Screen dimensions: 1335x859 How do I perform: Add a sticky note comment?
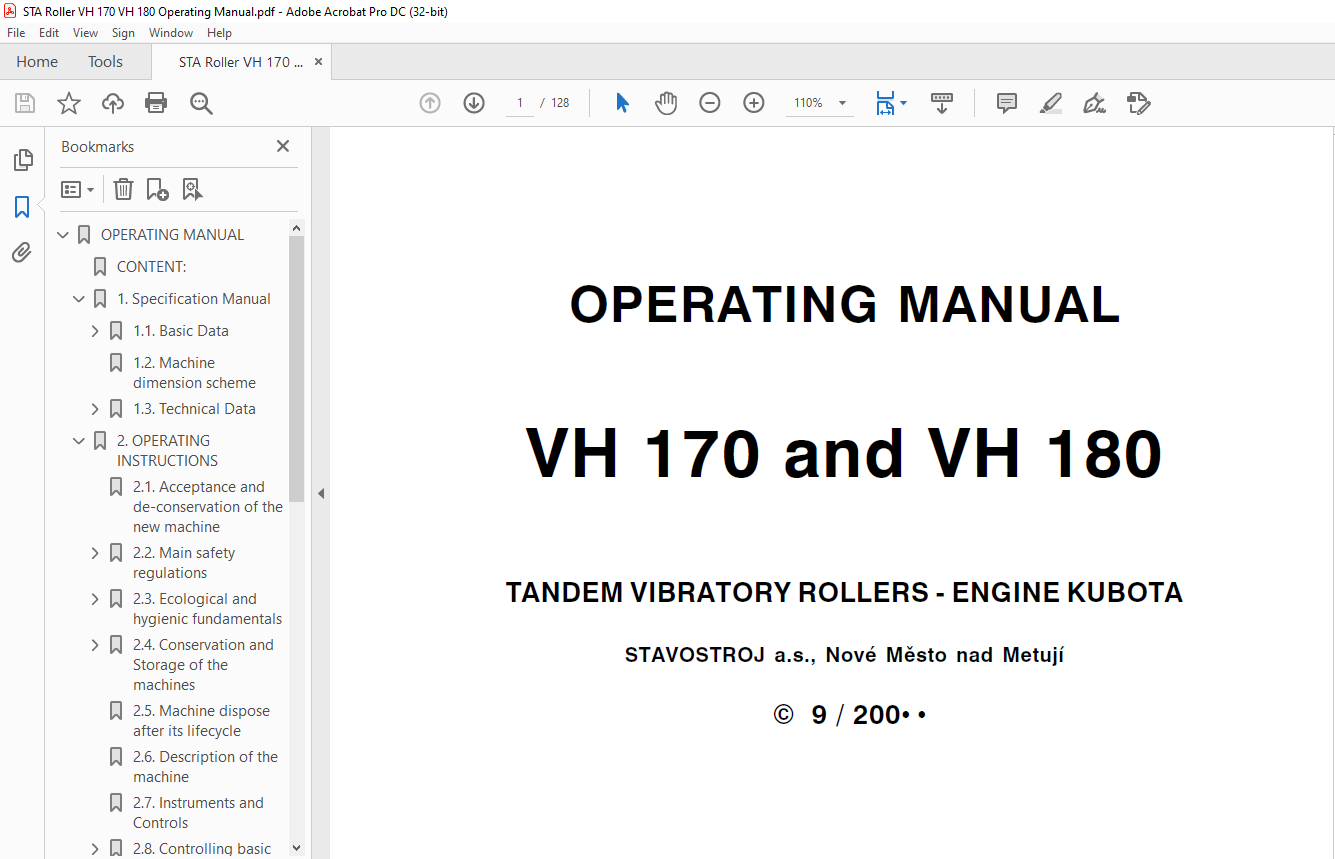point(1007,103)
